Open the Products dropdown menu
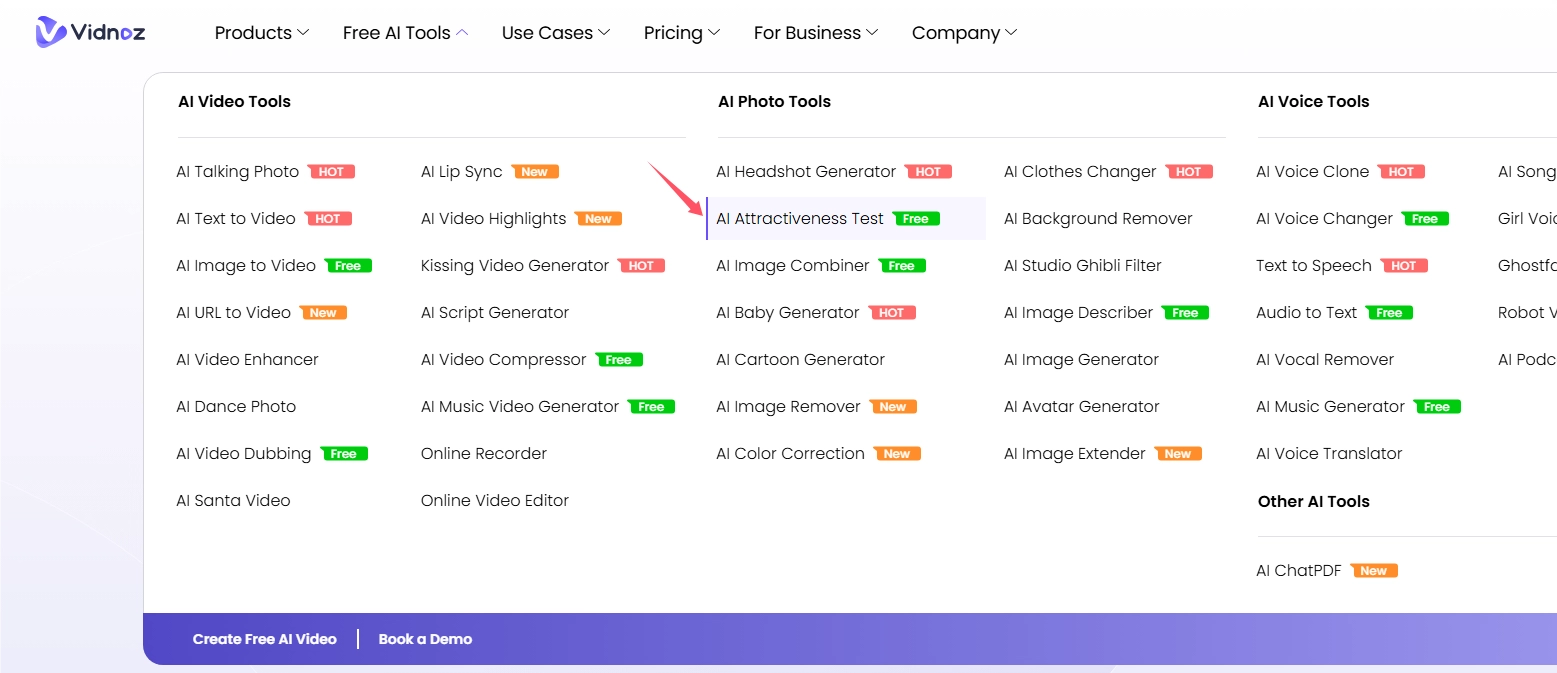 (254, 32)
